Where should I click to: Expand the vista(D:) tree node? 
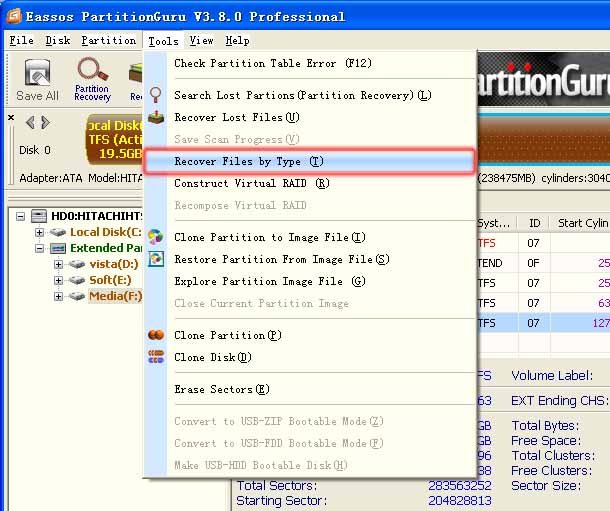58,264
